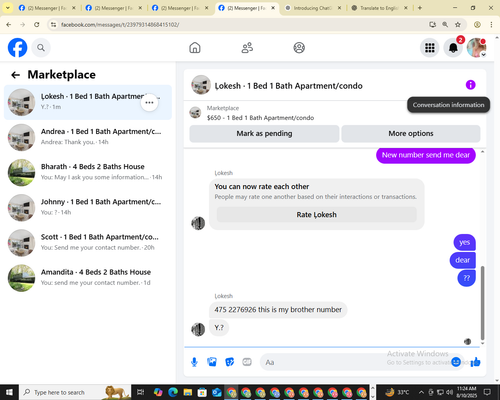Viewport: 500px width, 400px height.
Task: Open the taskbar clock and date
Action: click(x=466, y=392)
